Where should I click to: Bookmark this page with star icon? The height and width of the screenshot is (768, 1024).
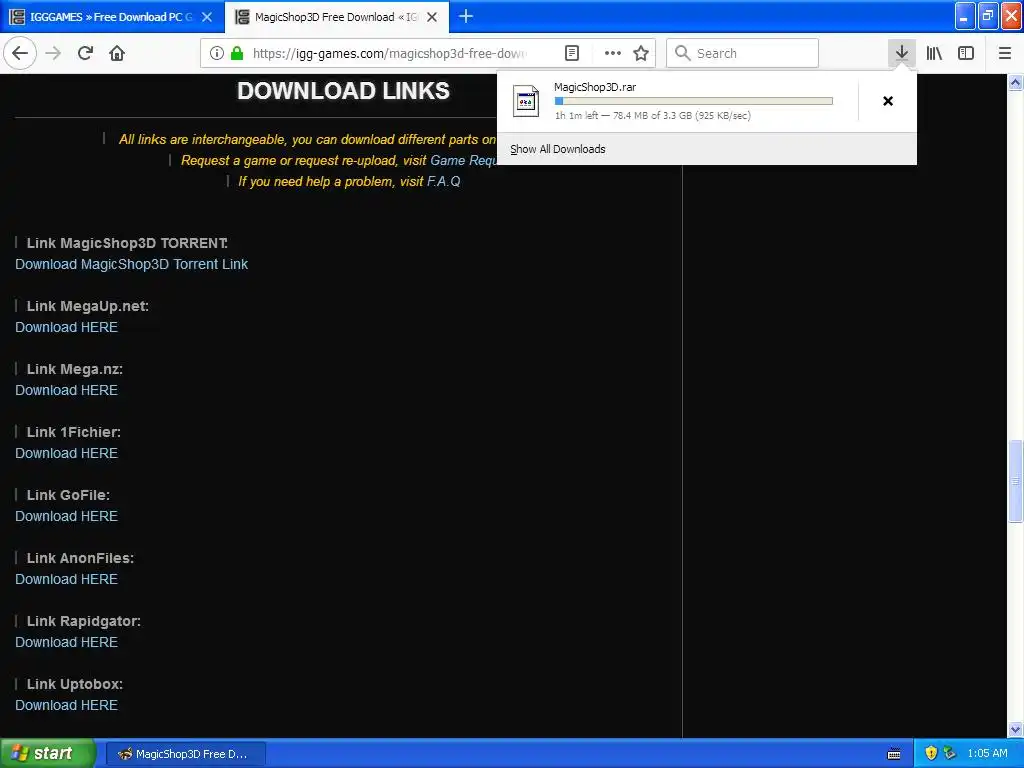click(641, 53)
